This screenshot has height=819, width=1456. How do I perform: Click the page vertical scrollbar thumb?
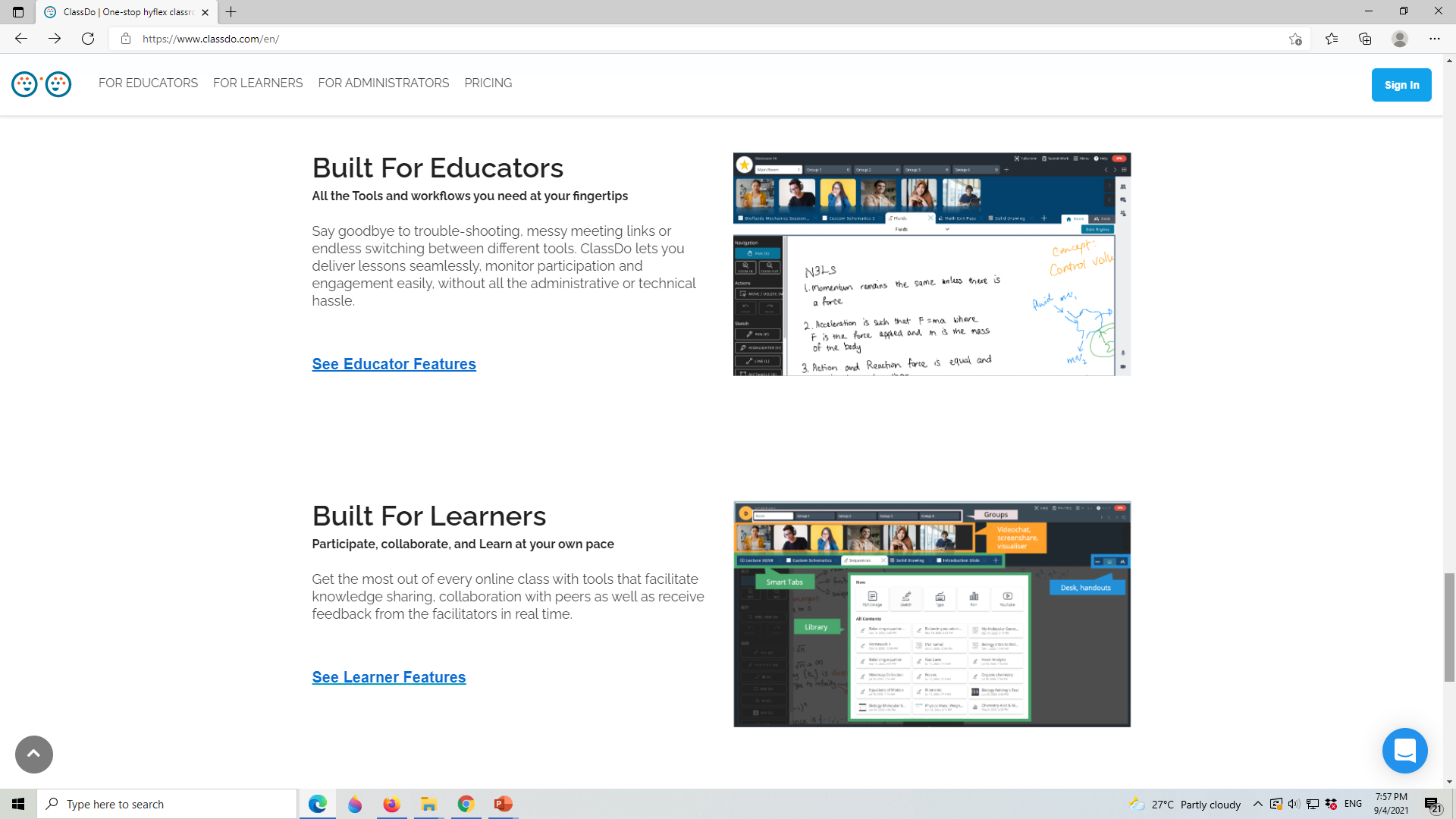point(1449,627)
